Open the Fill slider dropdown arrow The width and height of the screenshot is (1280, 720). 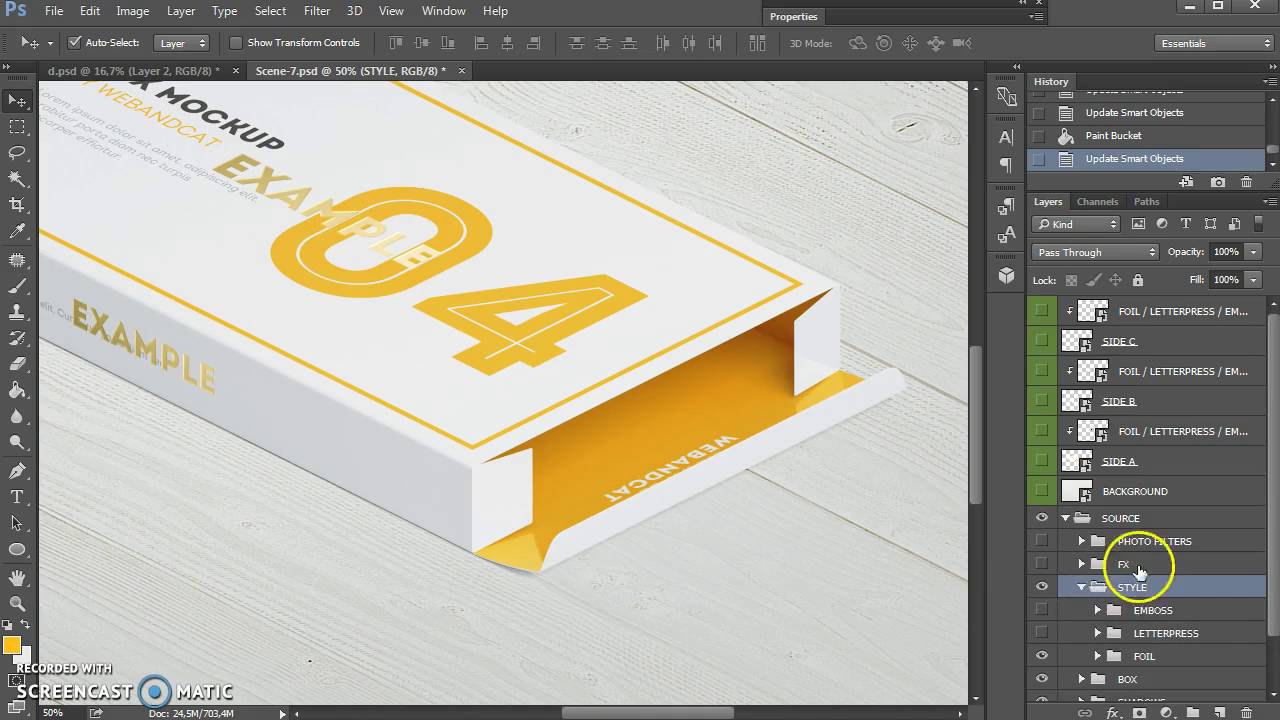tap(1253, 280)
